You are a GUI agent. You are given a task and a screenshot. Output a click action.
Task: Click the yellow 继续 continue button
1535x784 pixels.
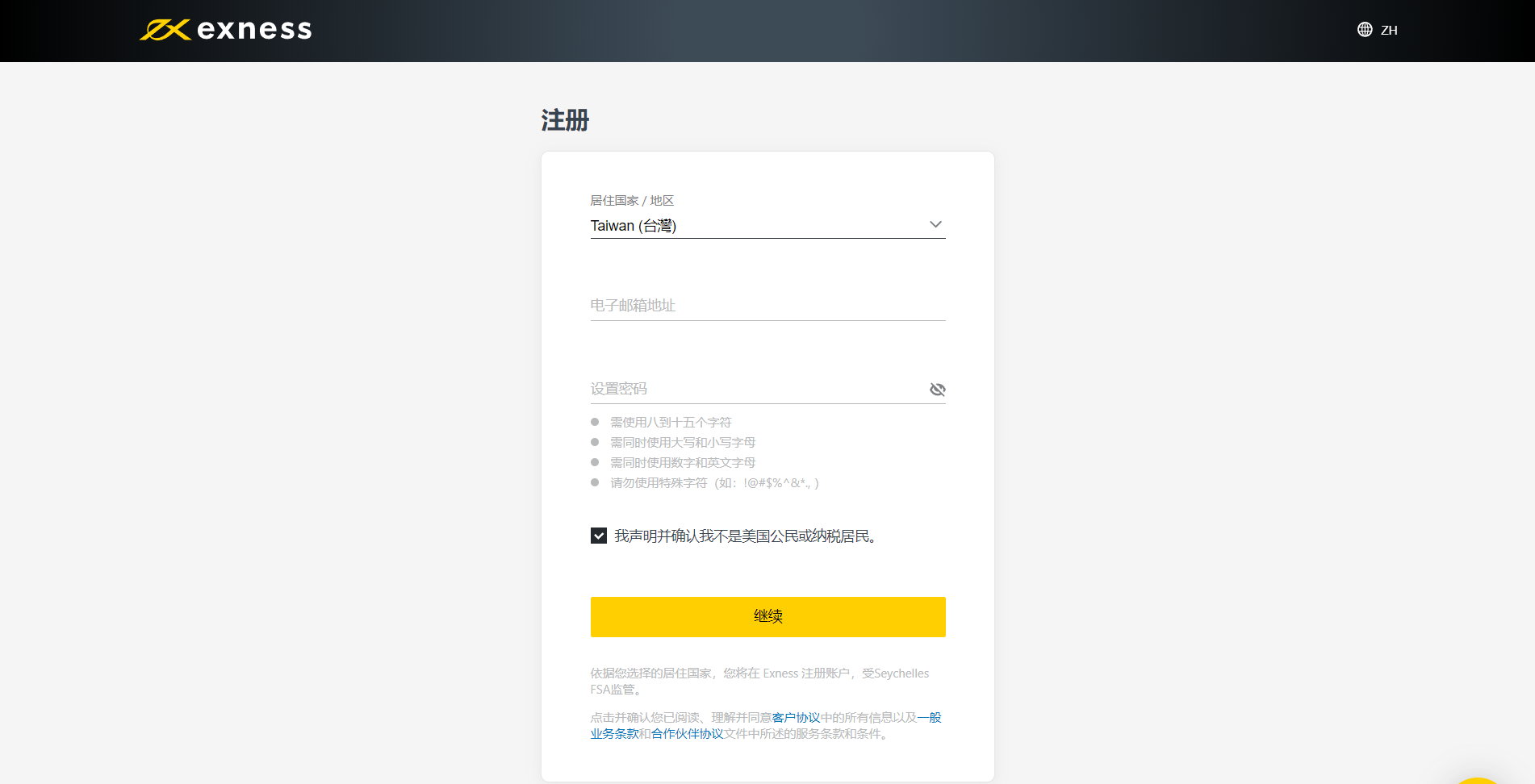coord(767,617)
